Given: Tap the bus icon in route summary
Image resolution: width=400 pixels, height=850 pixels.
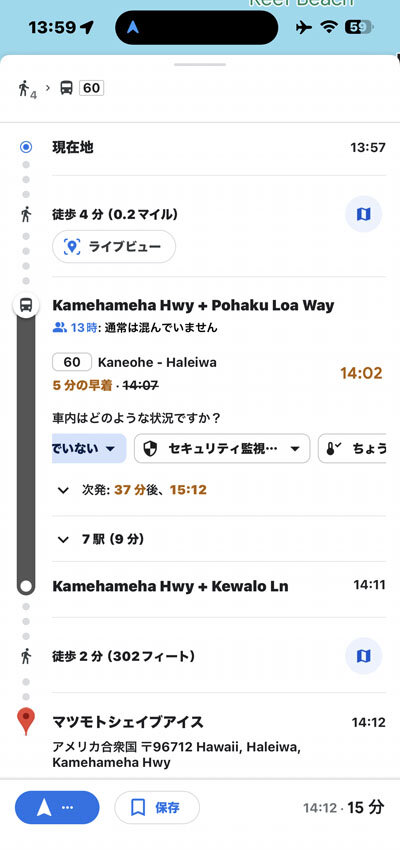Looking at the screenshot, I should (x=66, y=88).
